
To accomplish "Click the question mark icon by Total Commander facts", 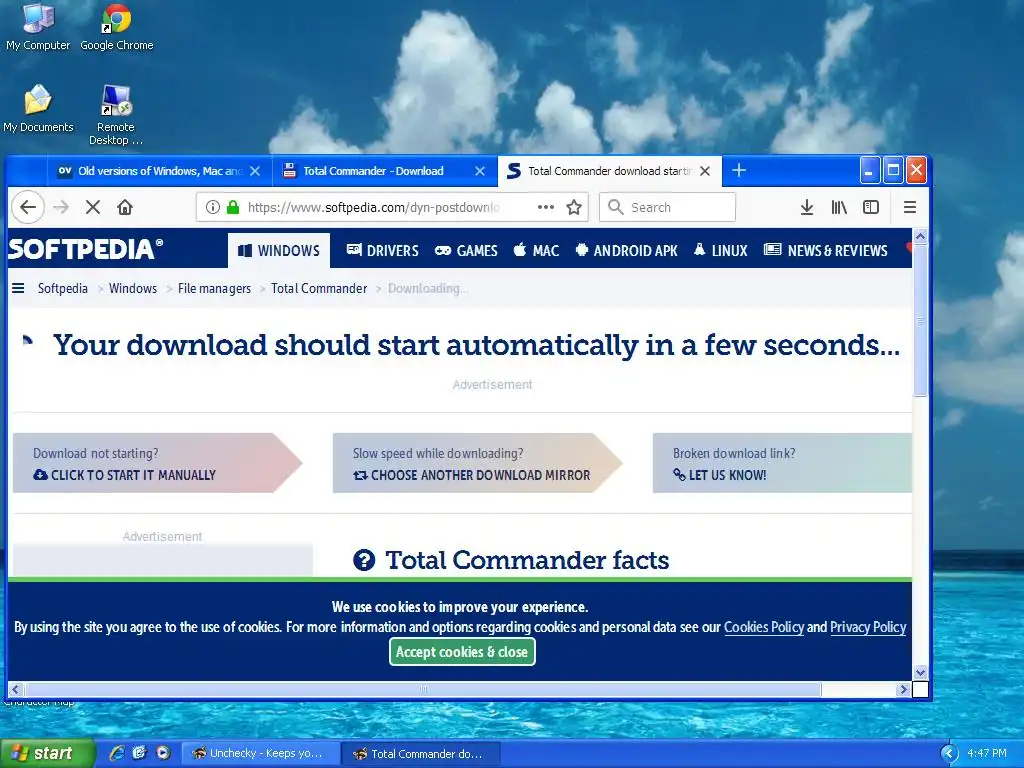I will click(x=364, y=560).
